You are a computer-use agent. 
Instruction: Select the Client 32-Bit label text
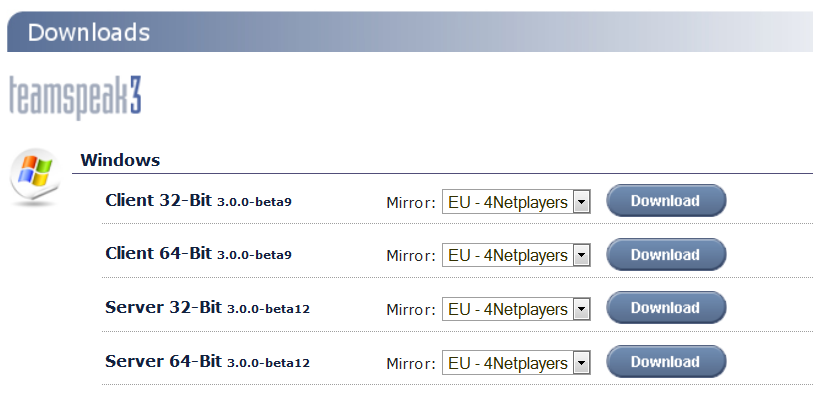tap(159, 200)
